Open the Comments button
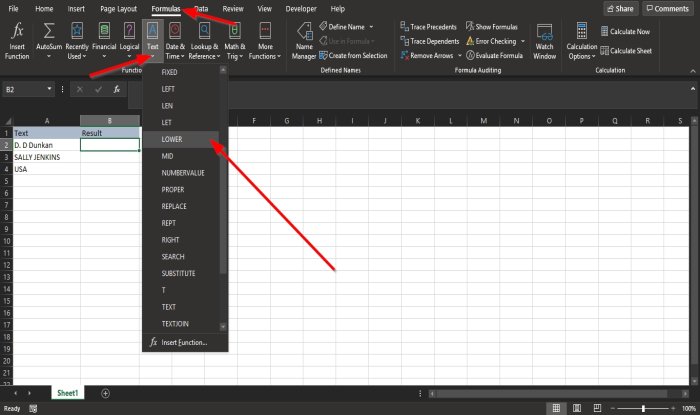The image size is (700, 415). point(668,8)
